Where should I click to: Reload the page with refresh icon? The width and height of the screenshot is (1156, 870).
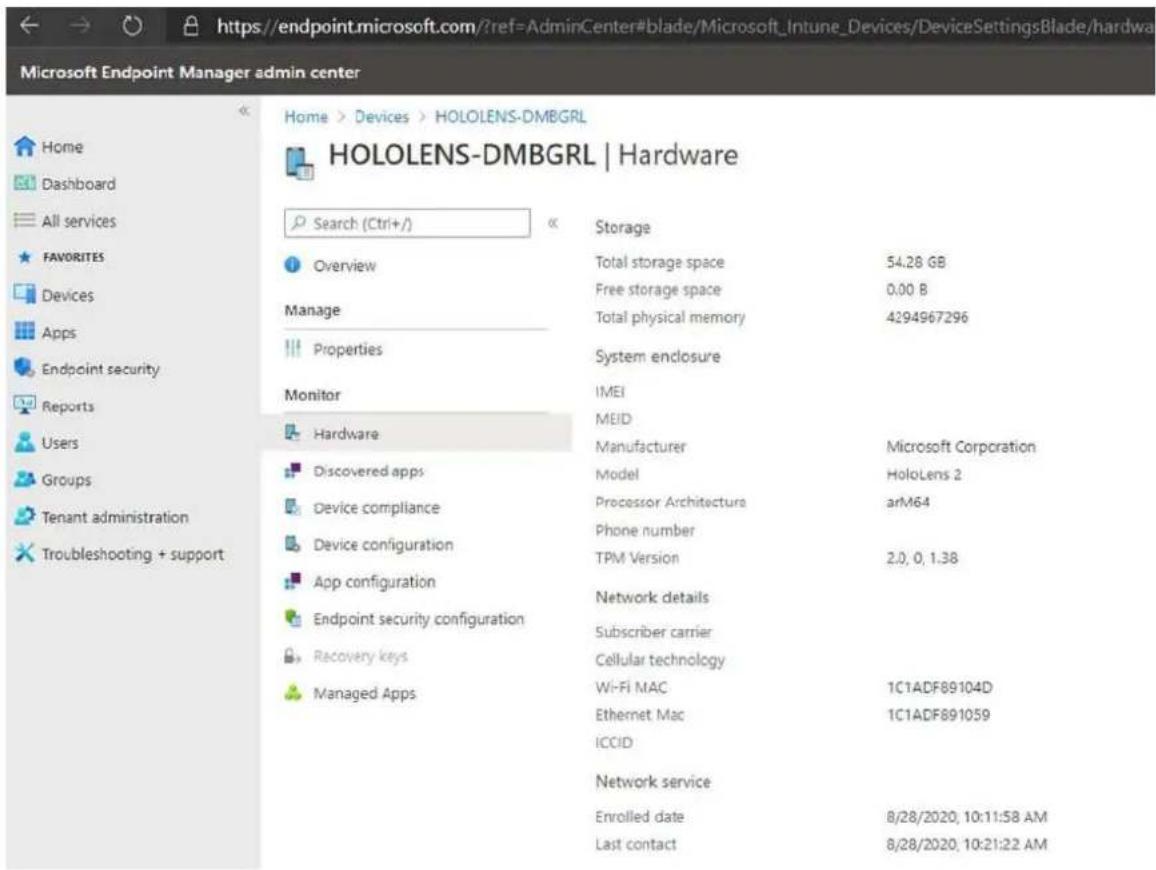pyautogui.click(x=132, y=27)
